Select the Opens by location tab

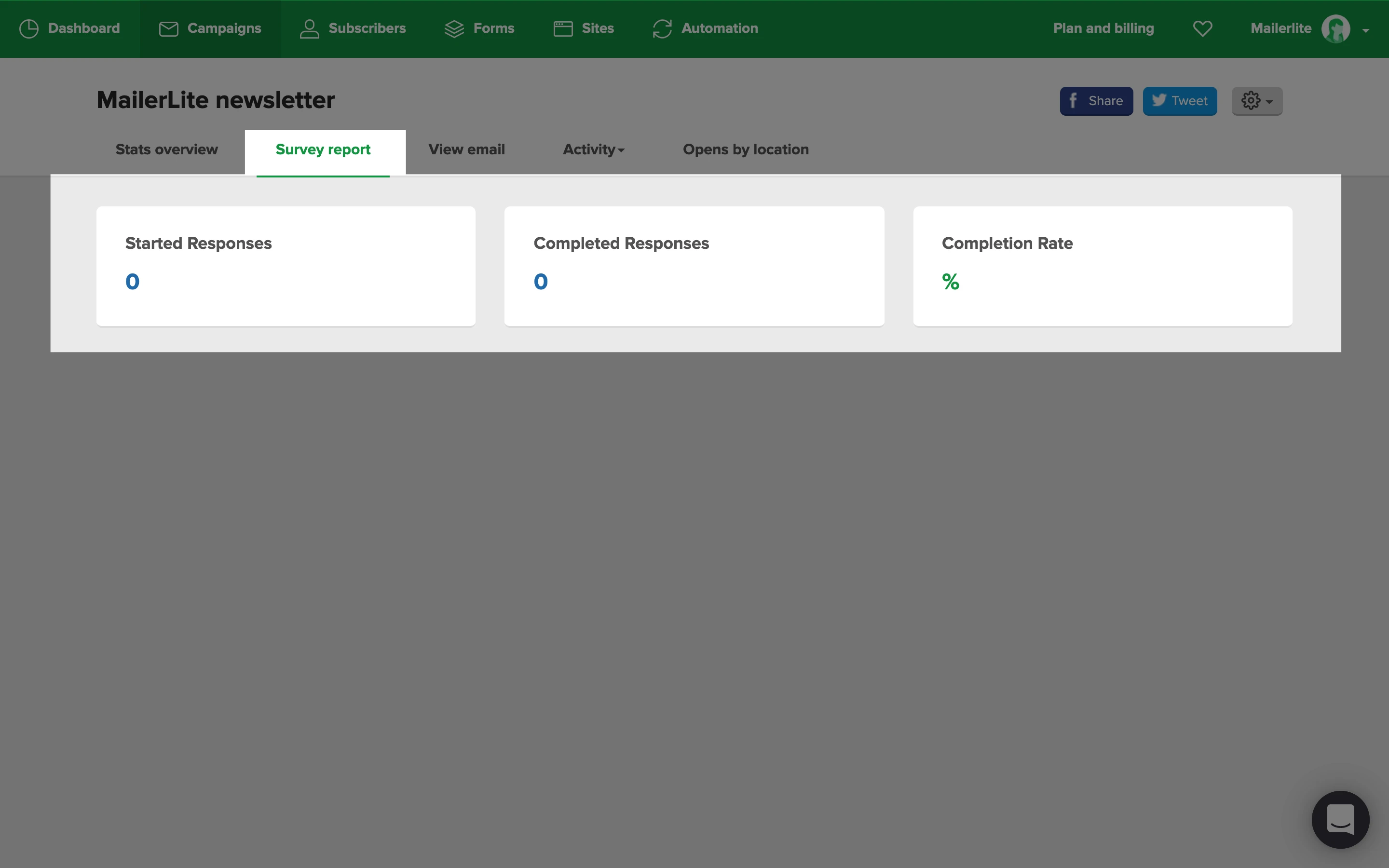(745, 150)
